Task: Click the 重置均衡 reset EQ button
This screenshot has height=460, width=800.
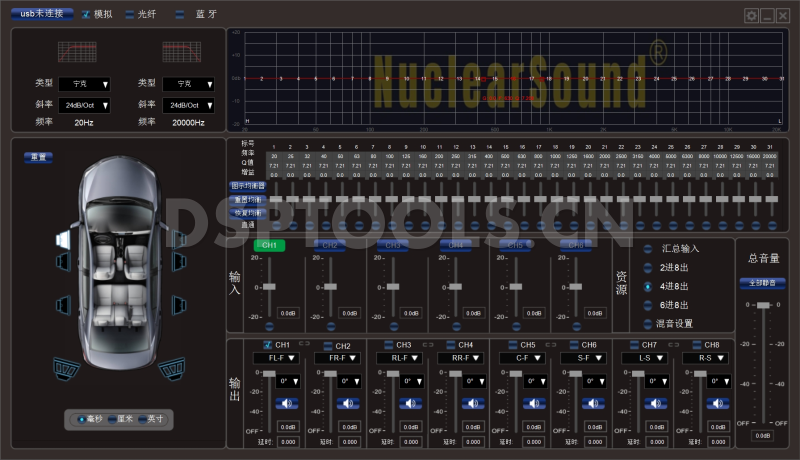Action: (248, 200)
